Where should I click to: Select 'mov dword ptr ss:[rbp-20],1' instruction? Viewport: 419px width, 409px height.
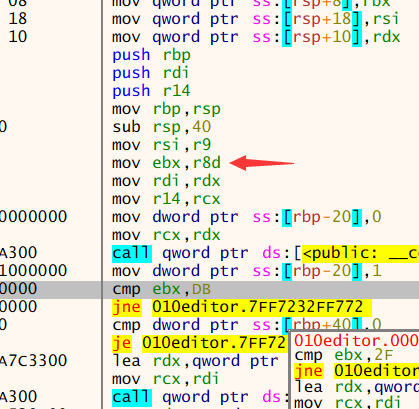(x=247, y=271)
